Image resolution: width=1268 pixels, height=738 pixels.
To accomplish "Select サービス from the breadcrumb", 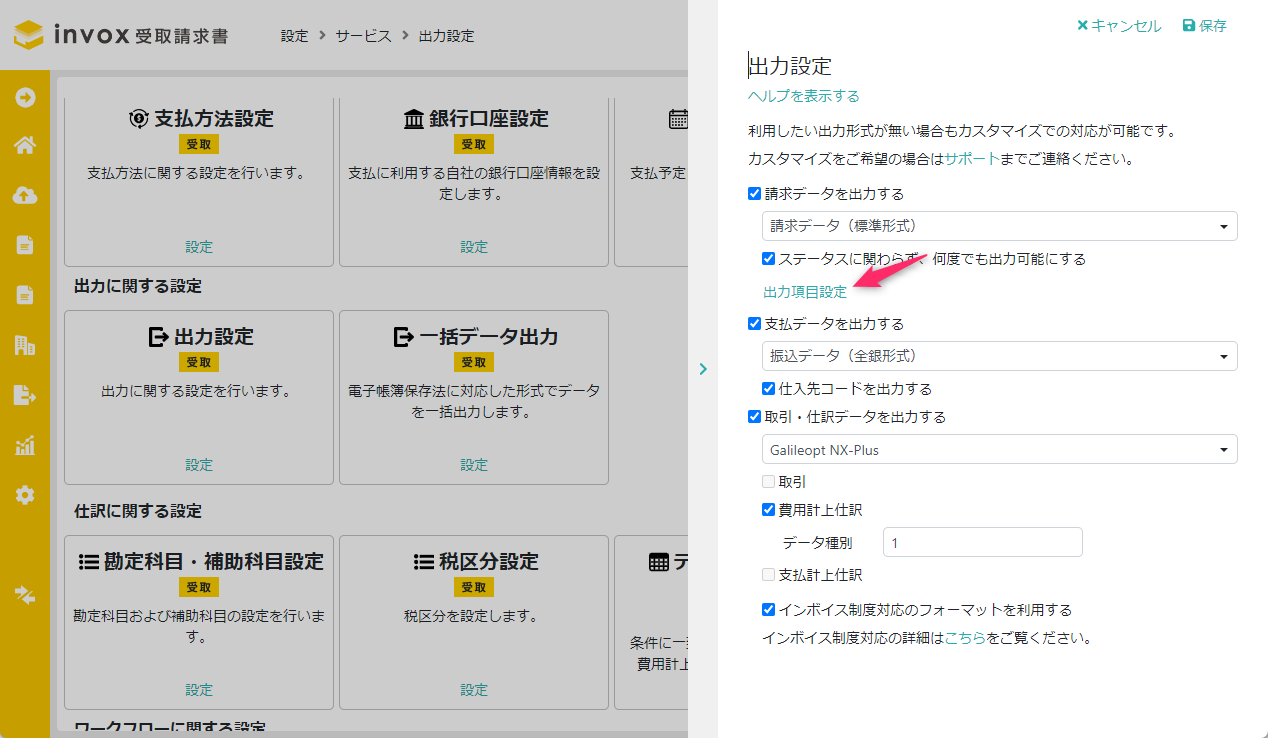I will click(362, 35).
